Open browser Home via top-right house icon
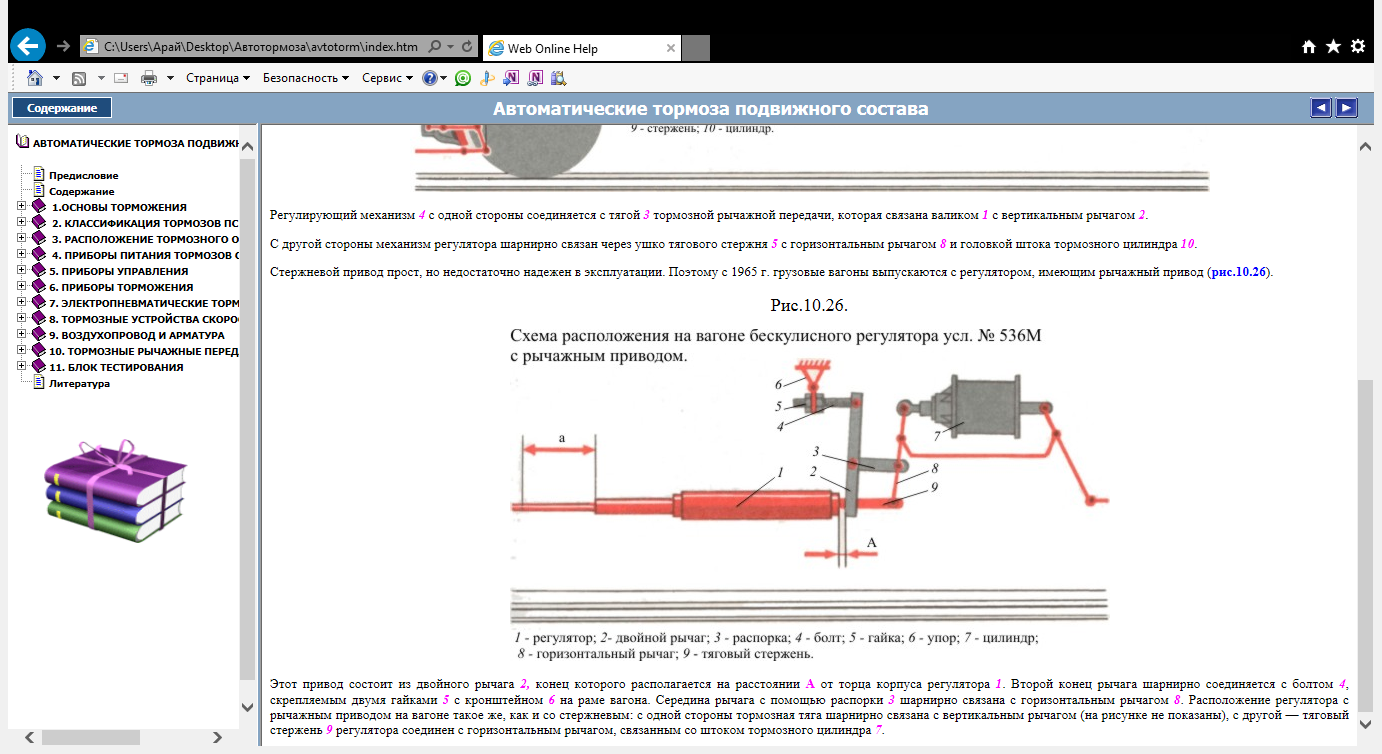This screenshot has width=1382, height=754. coord(1309,47)
